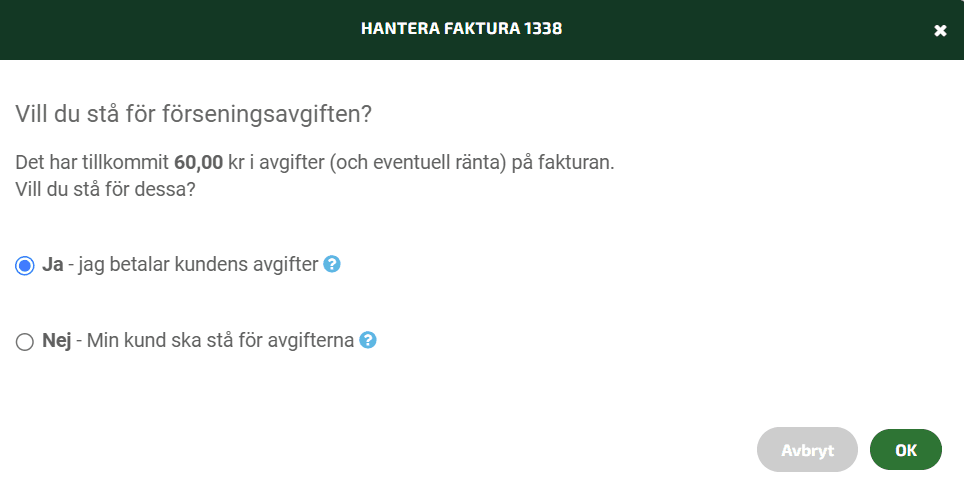Click the text "Det har tillkommit"
The width and height of the screenshot is (964, 493).
[92, 164]
